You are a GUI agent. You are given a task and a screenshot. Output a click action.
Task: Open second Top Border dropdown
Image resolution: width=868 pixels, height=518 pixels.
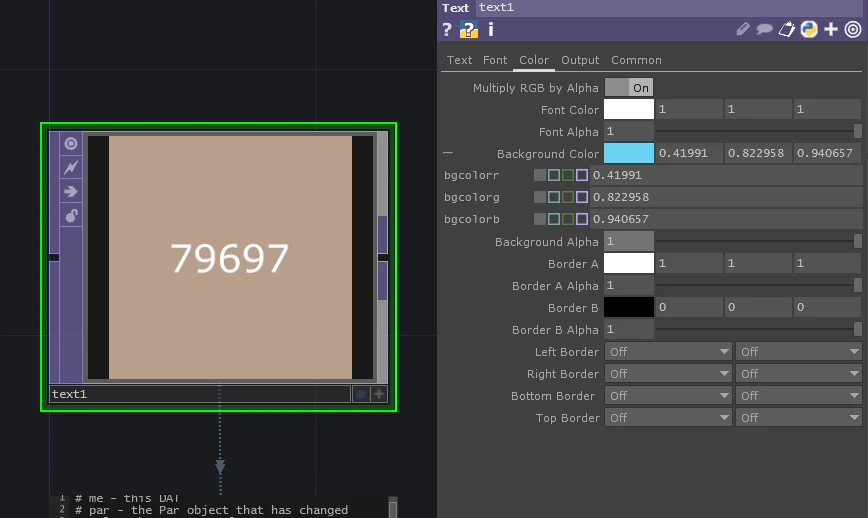[x=799, y=418]
